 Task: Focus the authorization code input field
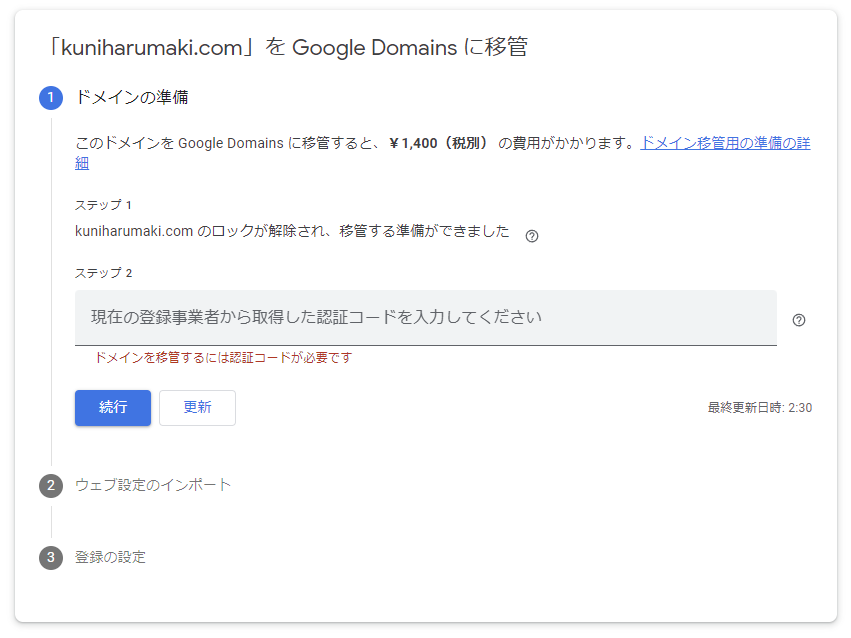426,318
